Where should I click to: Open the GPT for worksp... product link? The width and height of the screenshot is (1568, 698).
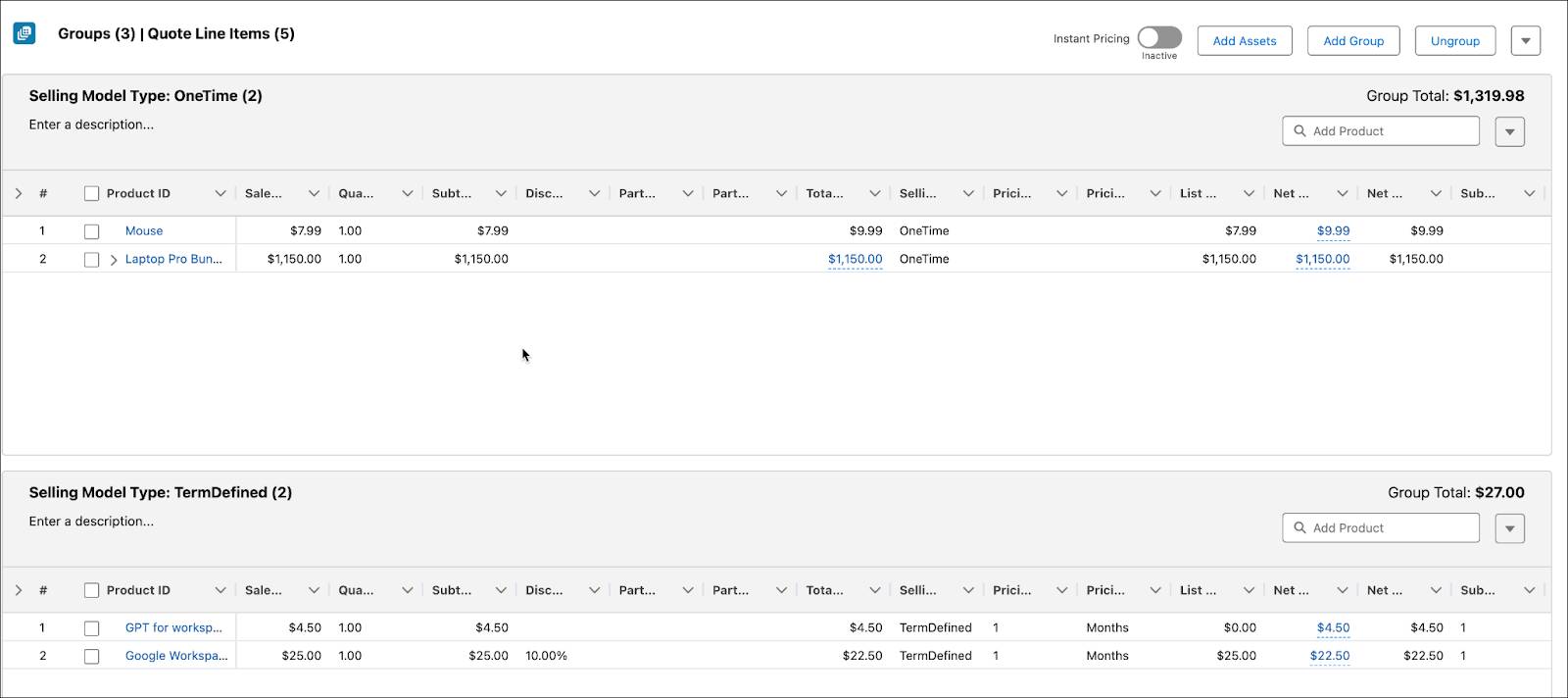click(x=173, y=627)
